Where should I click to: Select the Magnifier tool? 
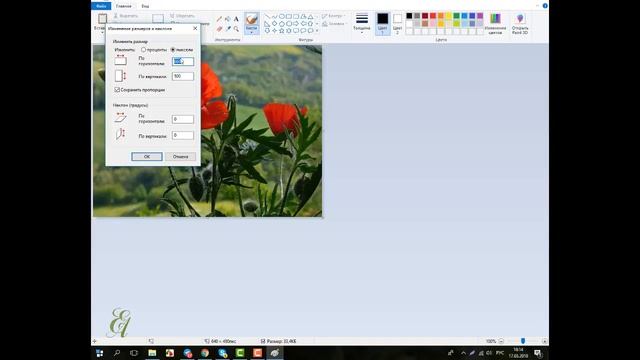pyautogui.click(x=236, y=29)
